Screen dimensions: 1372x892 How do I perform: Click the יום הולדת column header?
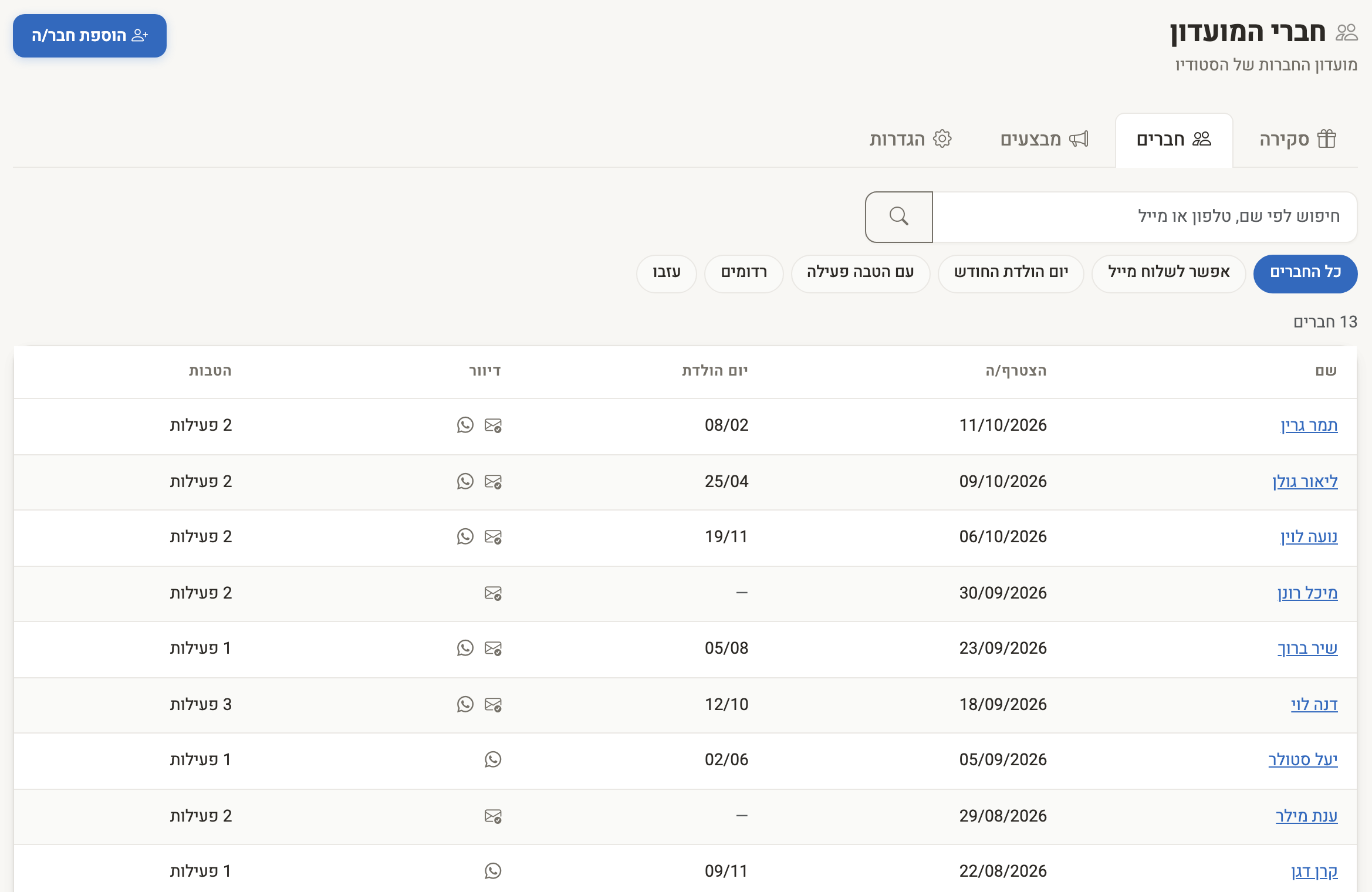pos(715,370)
